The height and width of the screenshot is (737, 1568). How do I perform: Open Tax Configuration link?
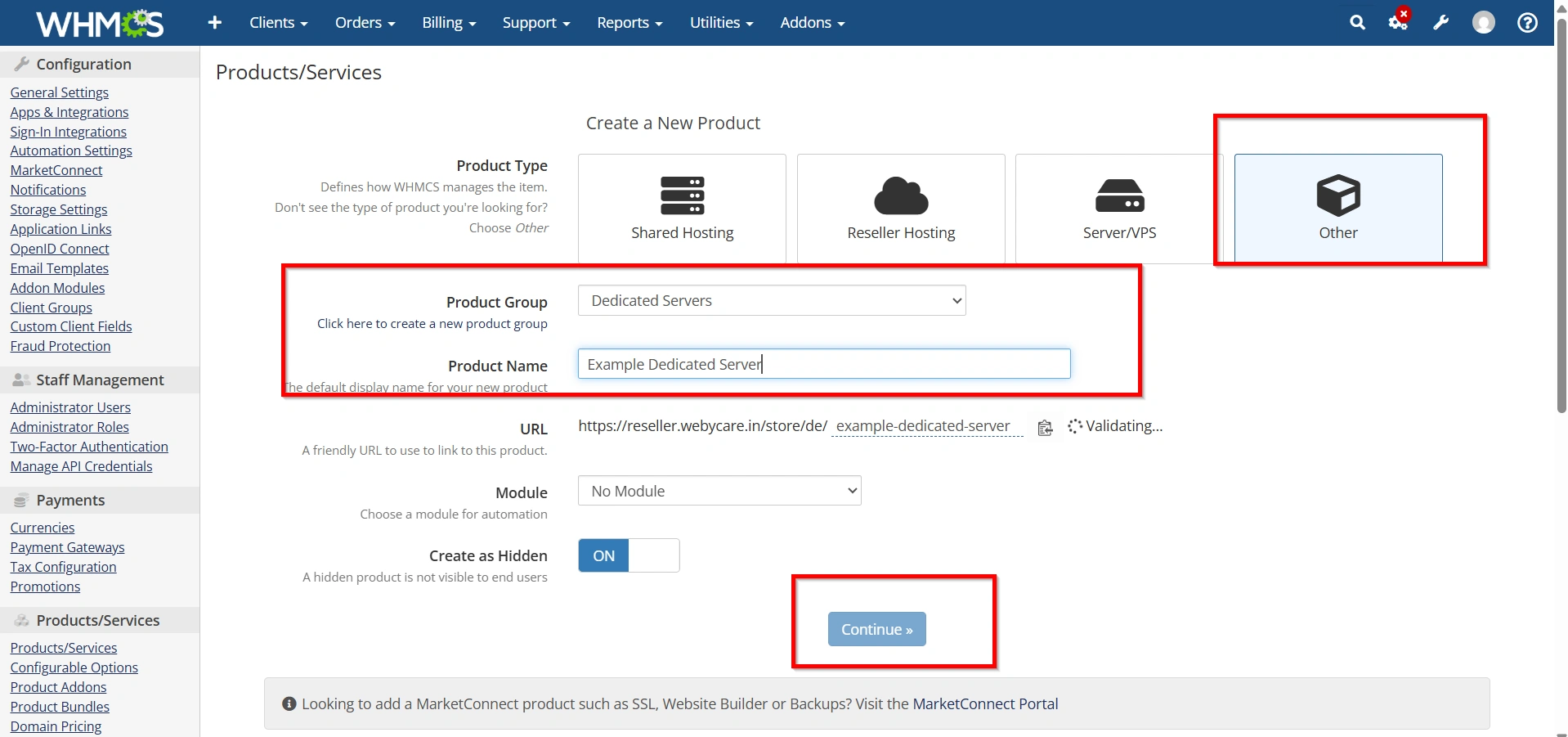(x=63, y=567)
